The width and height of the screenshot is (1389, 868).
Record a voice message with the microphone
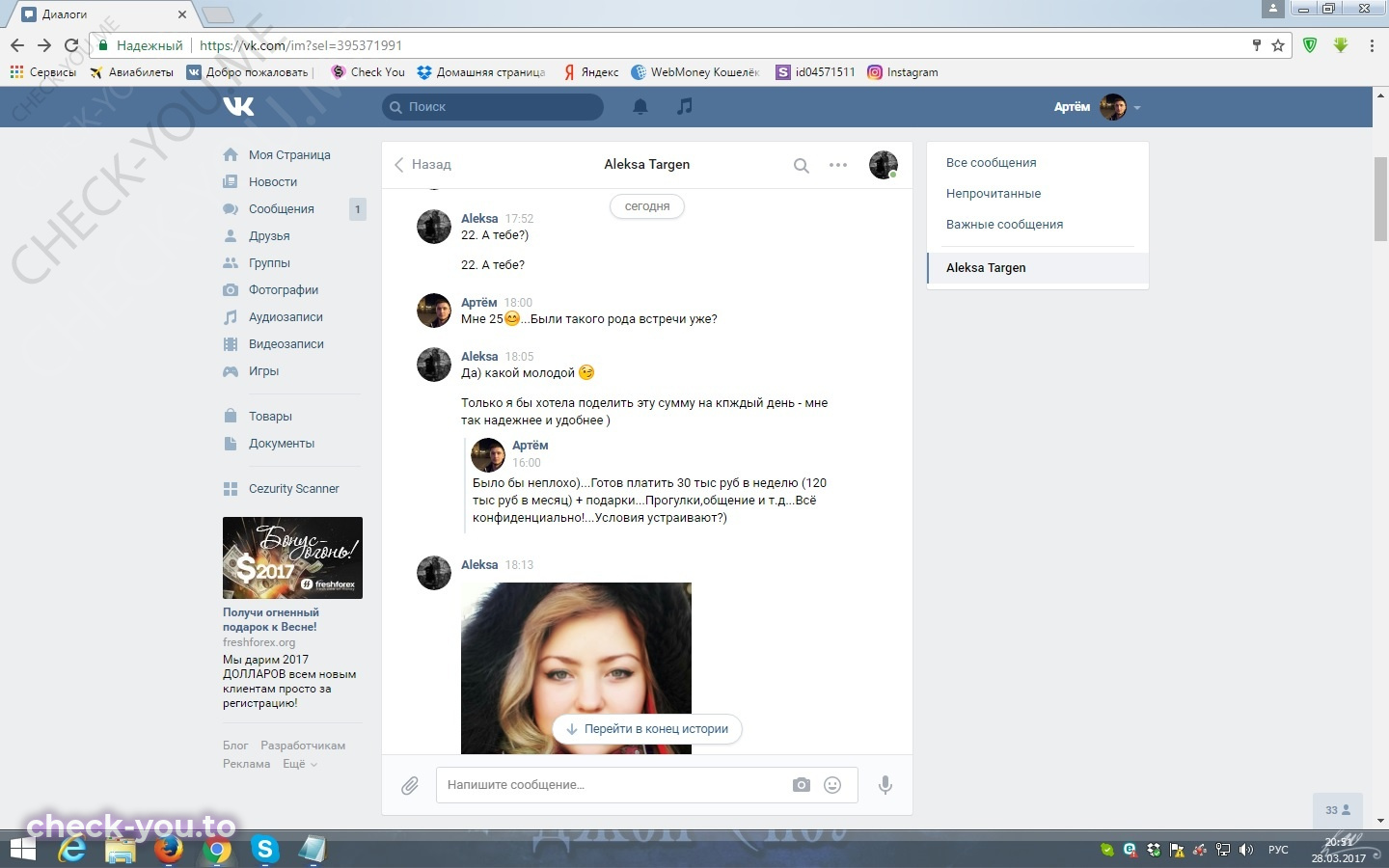(x=885, y=785)
